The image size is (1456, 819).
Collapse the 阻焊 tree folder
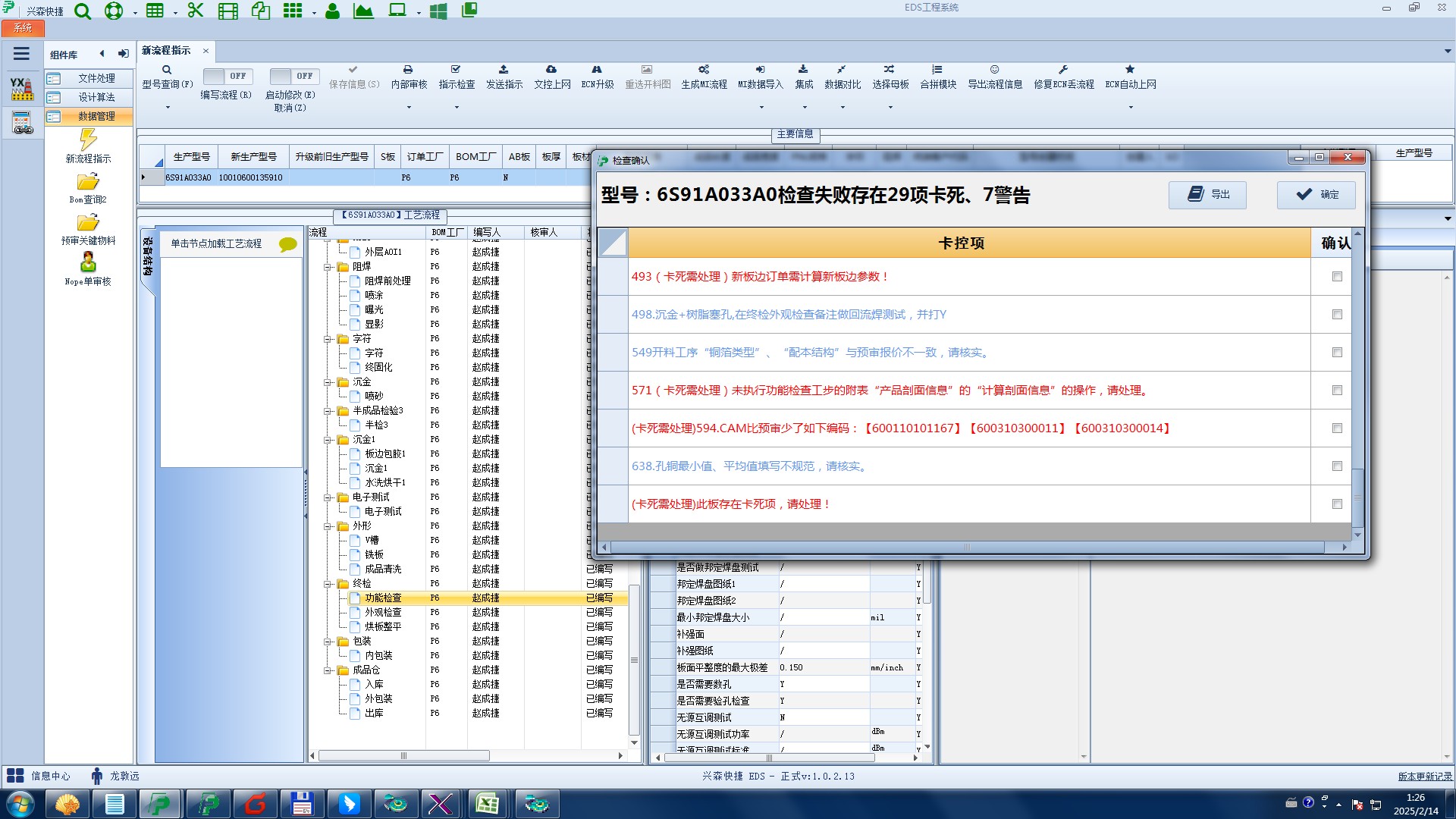(x=328, y=267)
